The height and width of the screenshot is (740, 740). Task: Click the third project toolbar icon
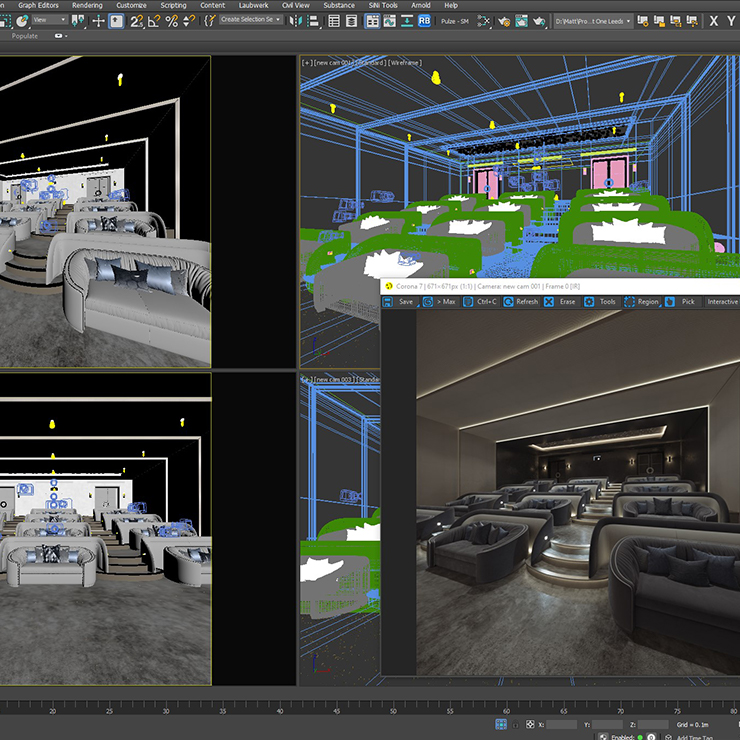coord(675,21)
